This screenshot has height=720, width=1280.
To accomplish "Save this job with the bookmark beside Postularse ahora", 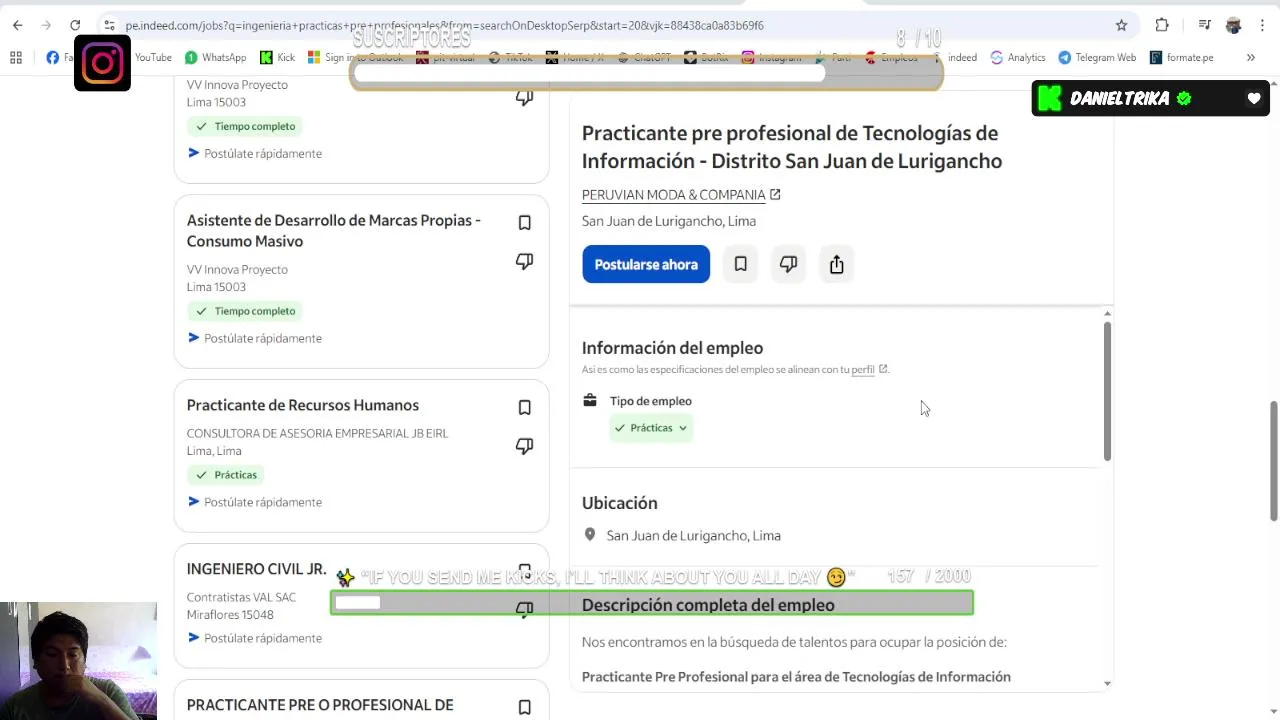I will [740, 264].
